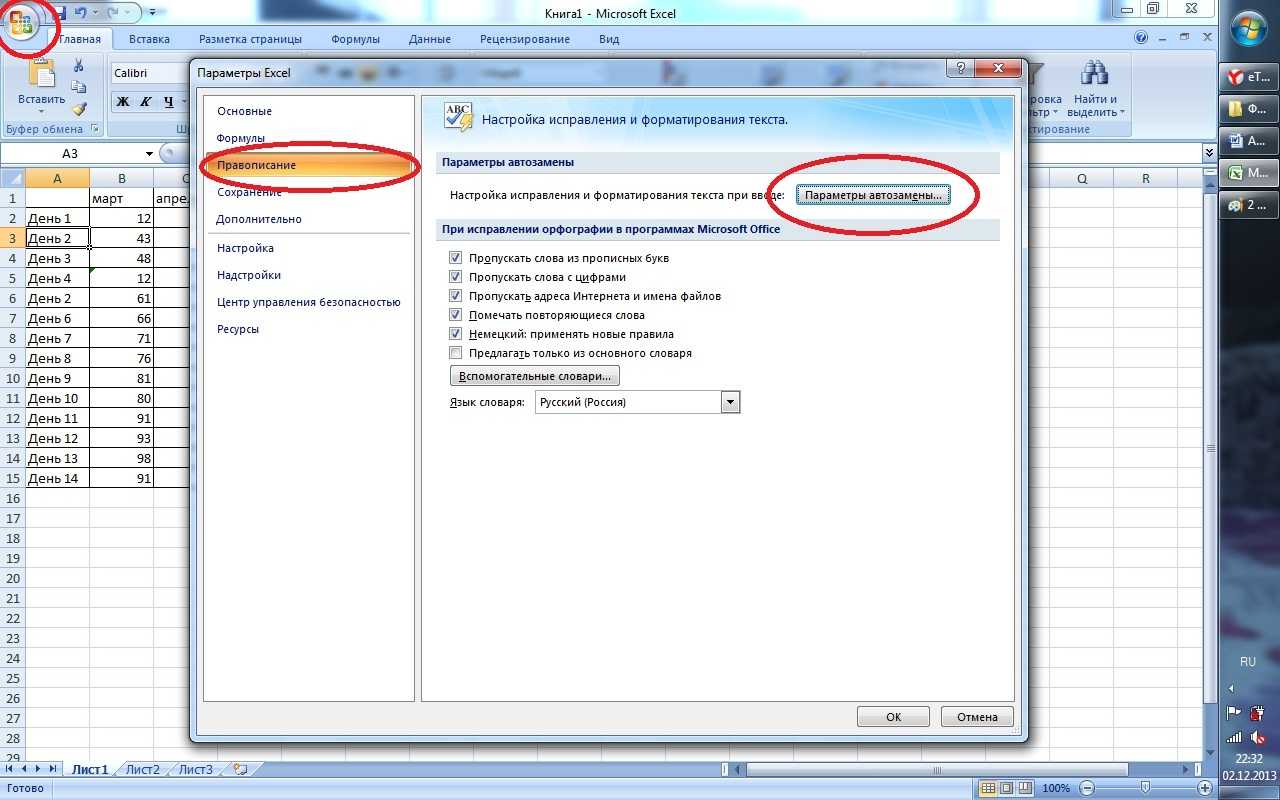Open the Центр управления безопасностью category
The image size is (1280, 800).
tap(308, 302)
